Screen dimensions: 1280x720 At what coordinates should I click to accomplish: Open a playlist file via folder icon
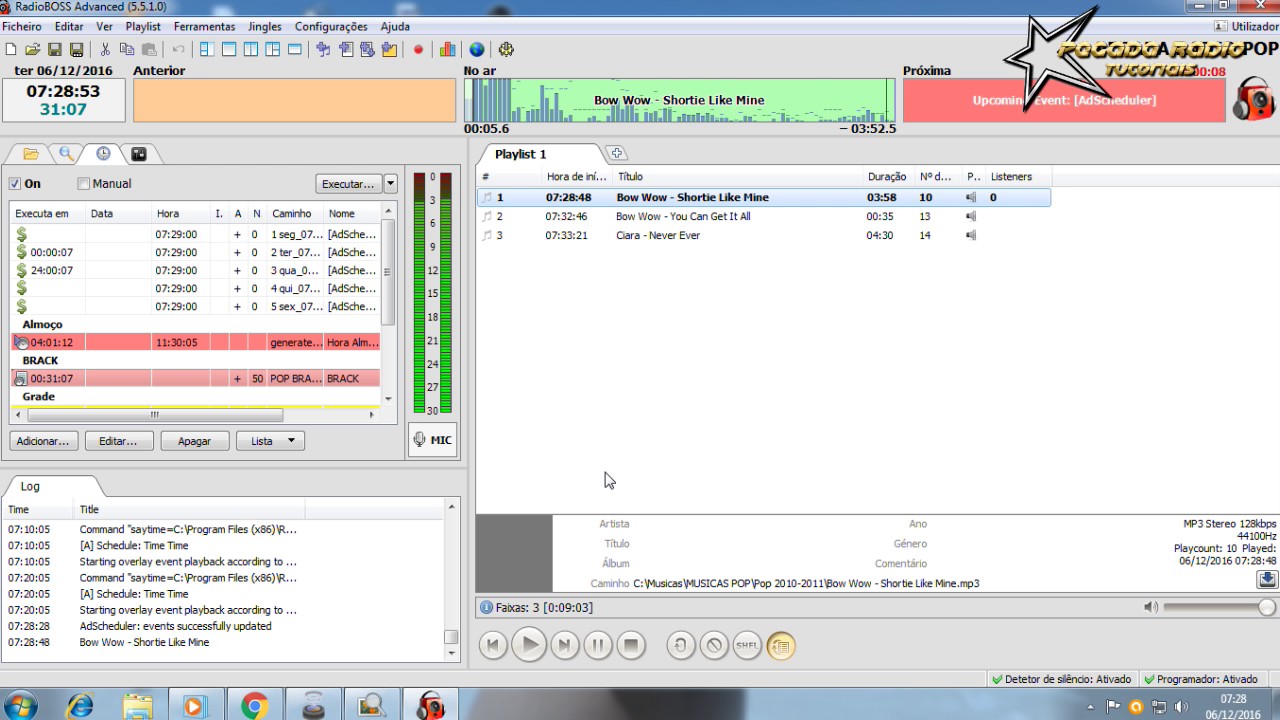[x=32, y=49]
